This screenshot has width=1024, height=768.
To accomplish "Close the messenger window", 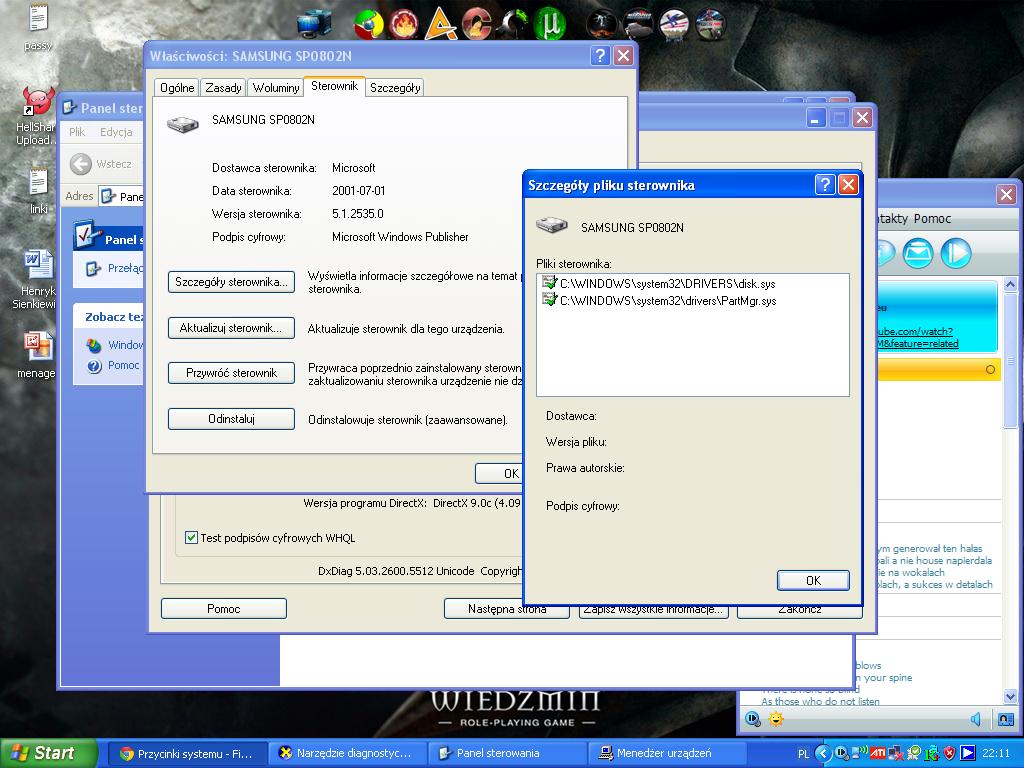I will [1006, 194].
